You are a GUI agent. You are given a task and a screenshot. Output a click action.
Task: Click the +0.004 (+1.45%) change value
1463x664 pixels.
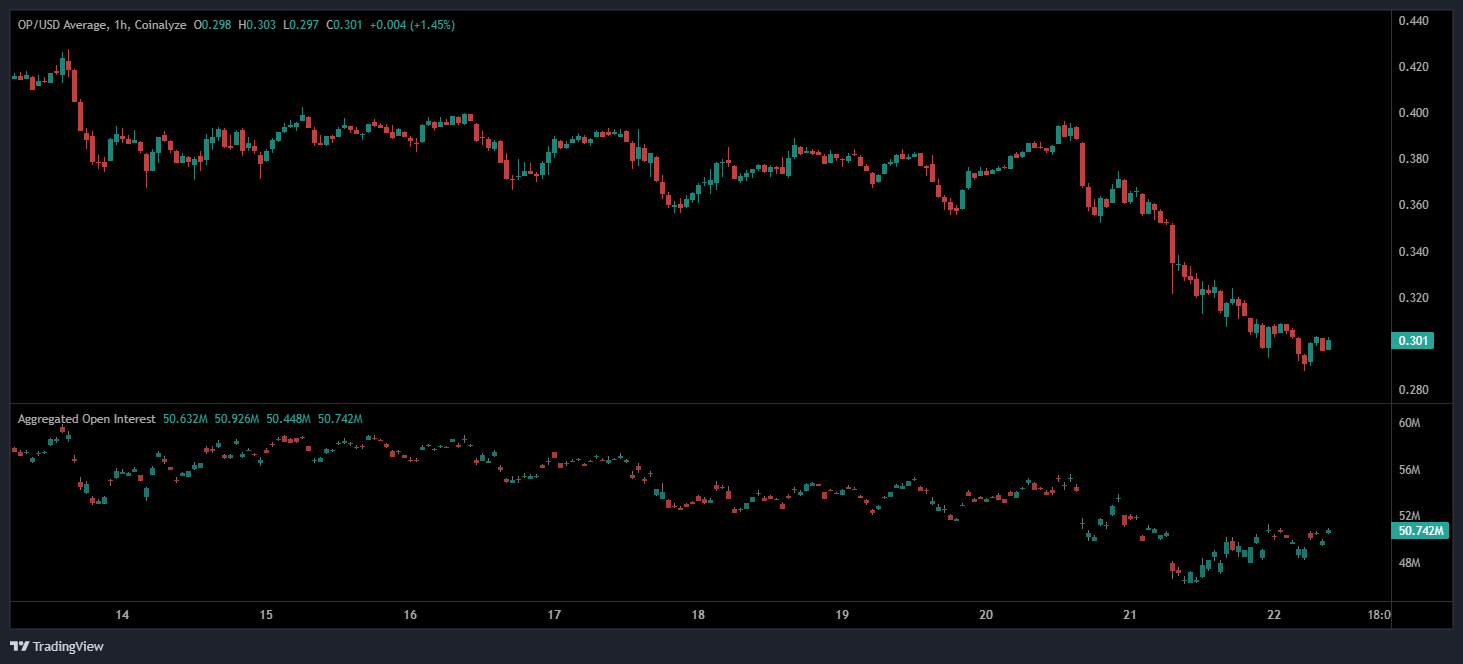pos(412,24)
